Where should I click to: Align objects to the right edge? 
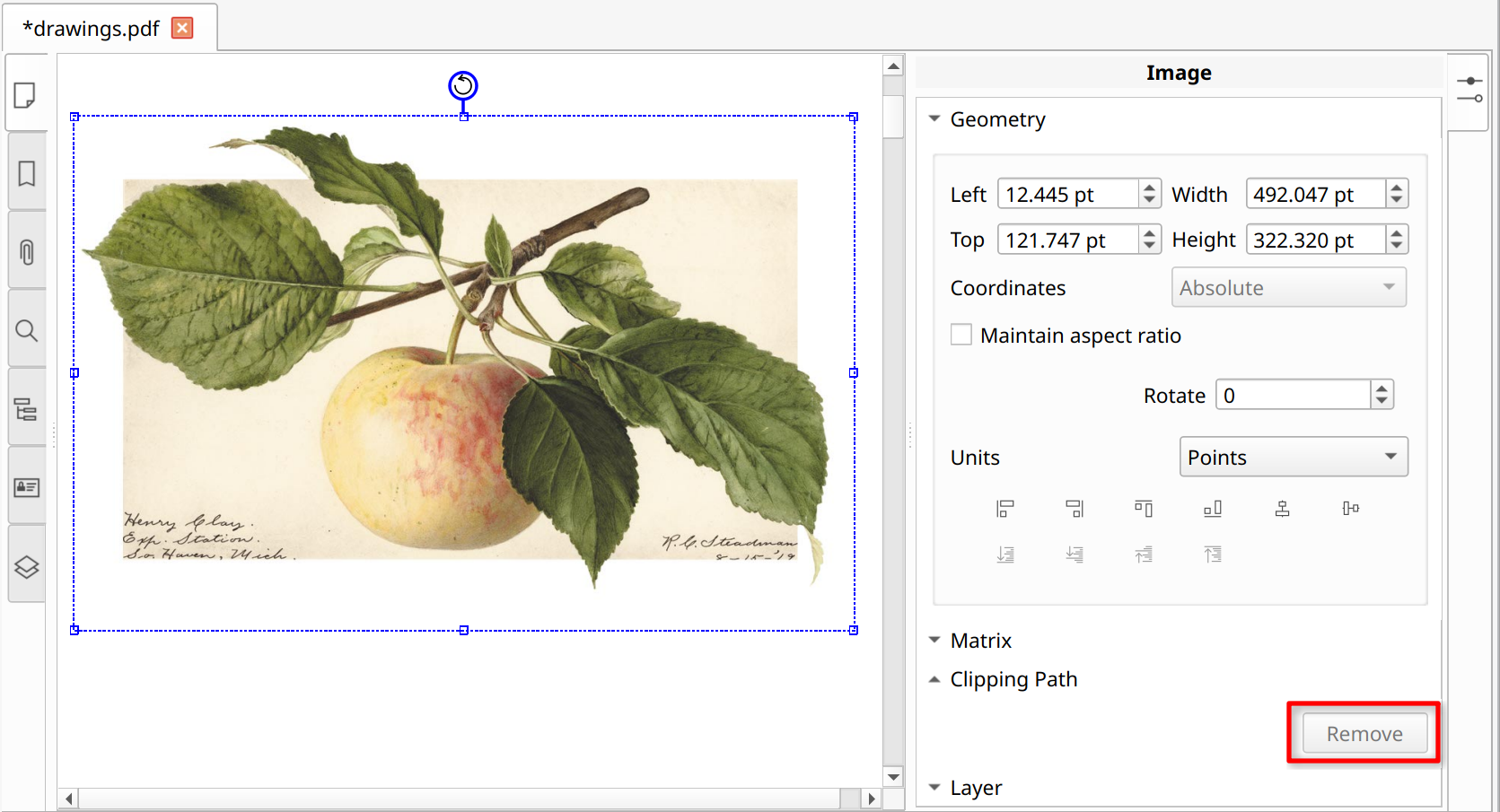point(1075,509)
